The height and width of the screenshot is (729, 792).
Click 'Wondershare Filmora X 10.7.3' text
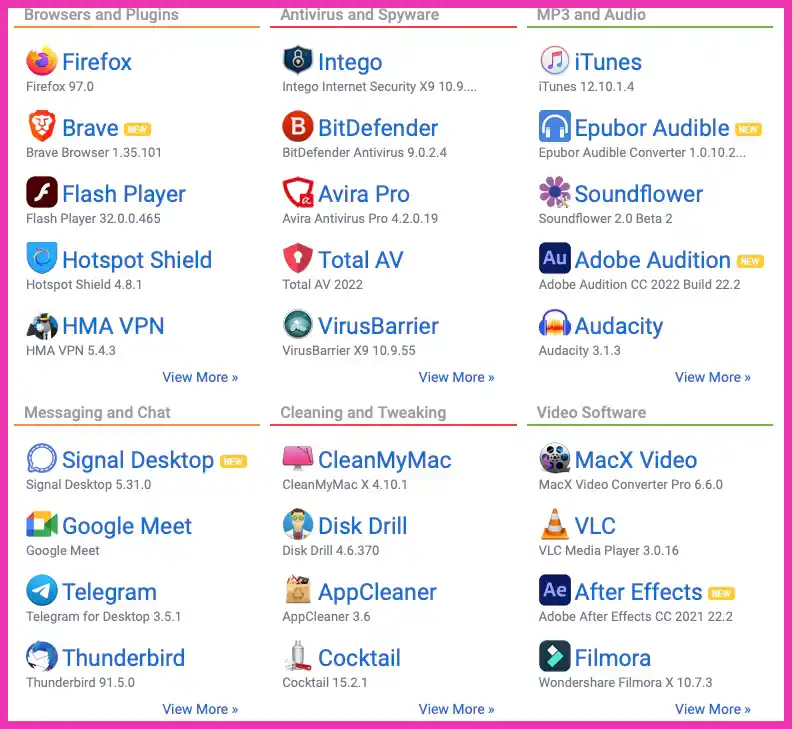coord(625,683)
